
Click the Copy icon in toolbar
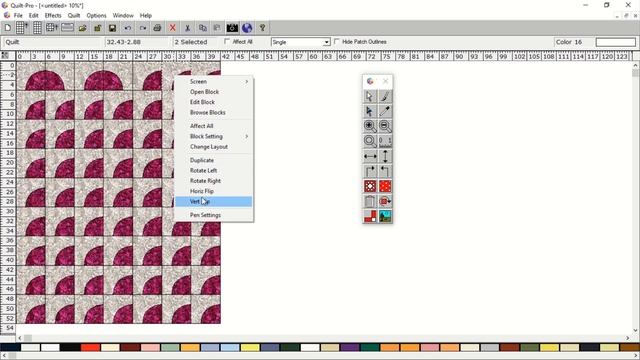202,28
